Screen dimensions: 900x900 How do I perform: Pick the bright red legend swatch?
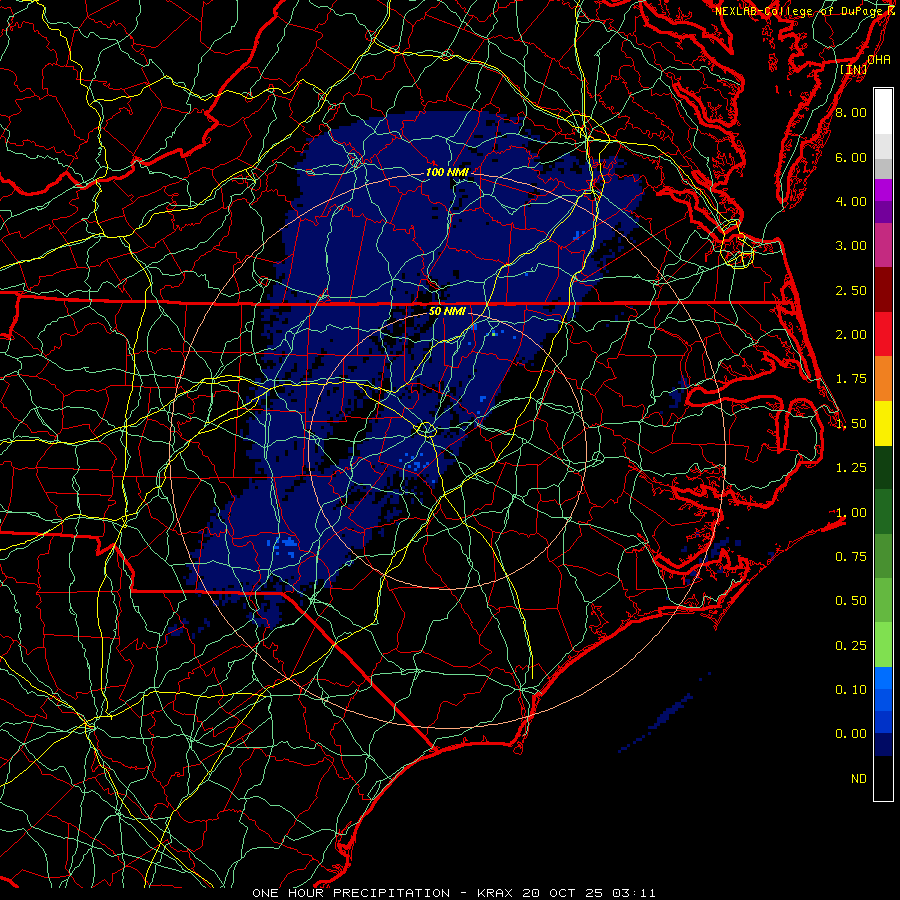[x=883, y=335]
